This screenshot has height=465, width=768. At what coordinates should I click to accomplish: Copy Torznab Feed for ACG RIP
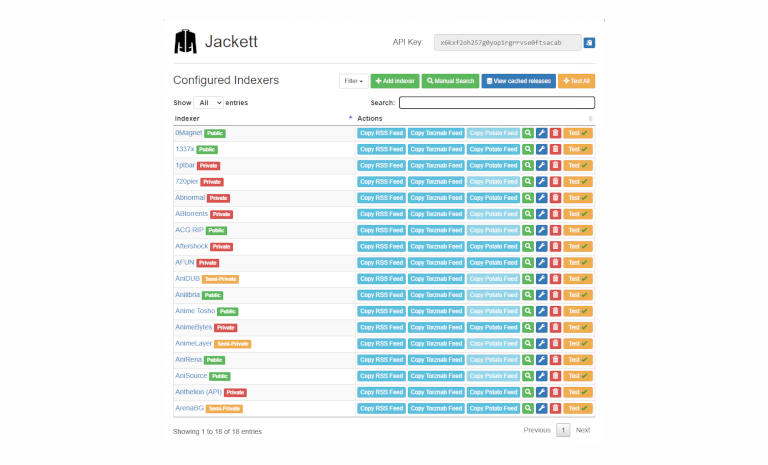click(436, 230)
